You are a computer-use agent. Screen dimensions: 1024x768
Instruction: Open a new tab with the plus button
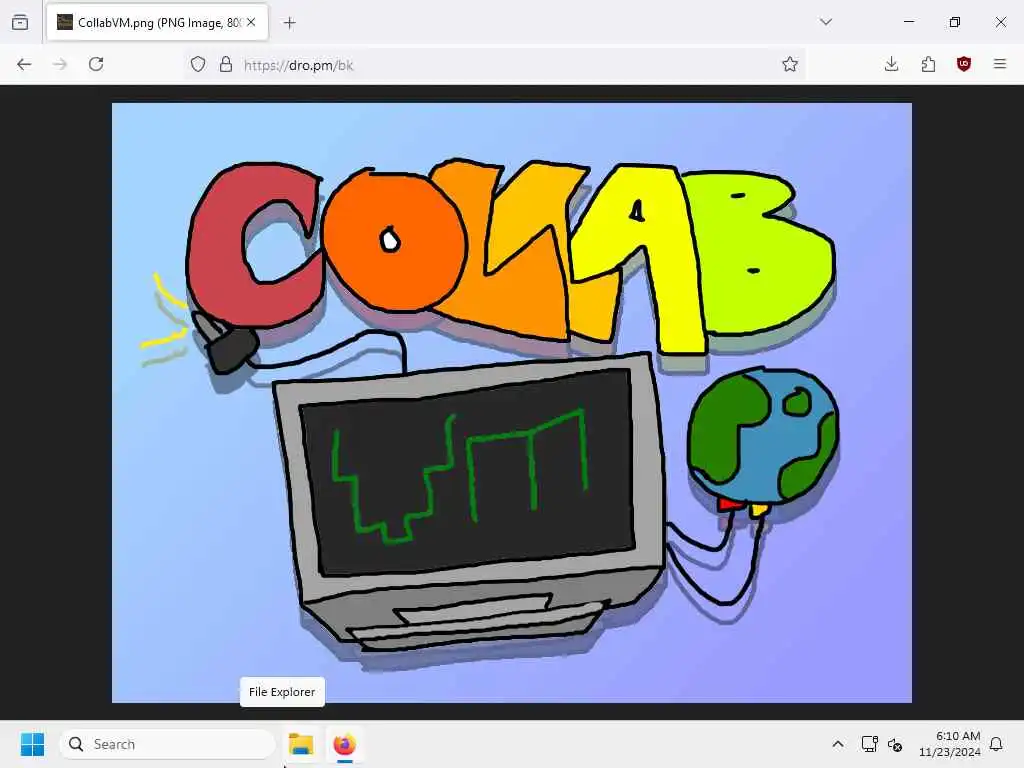pos(290,23)
